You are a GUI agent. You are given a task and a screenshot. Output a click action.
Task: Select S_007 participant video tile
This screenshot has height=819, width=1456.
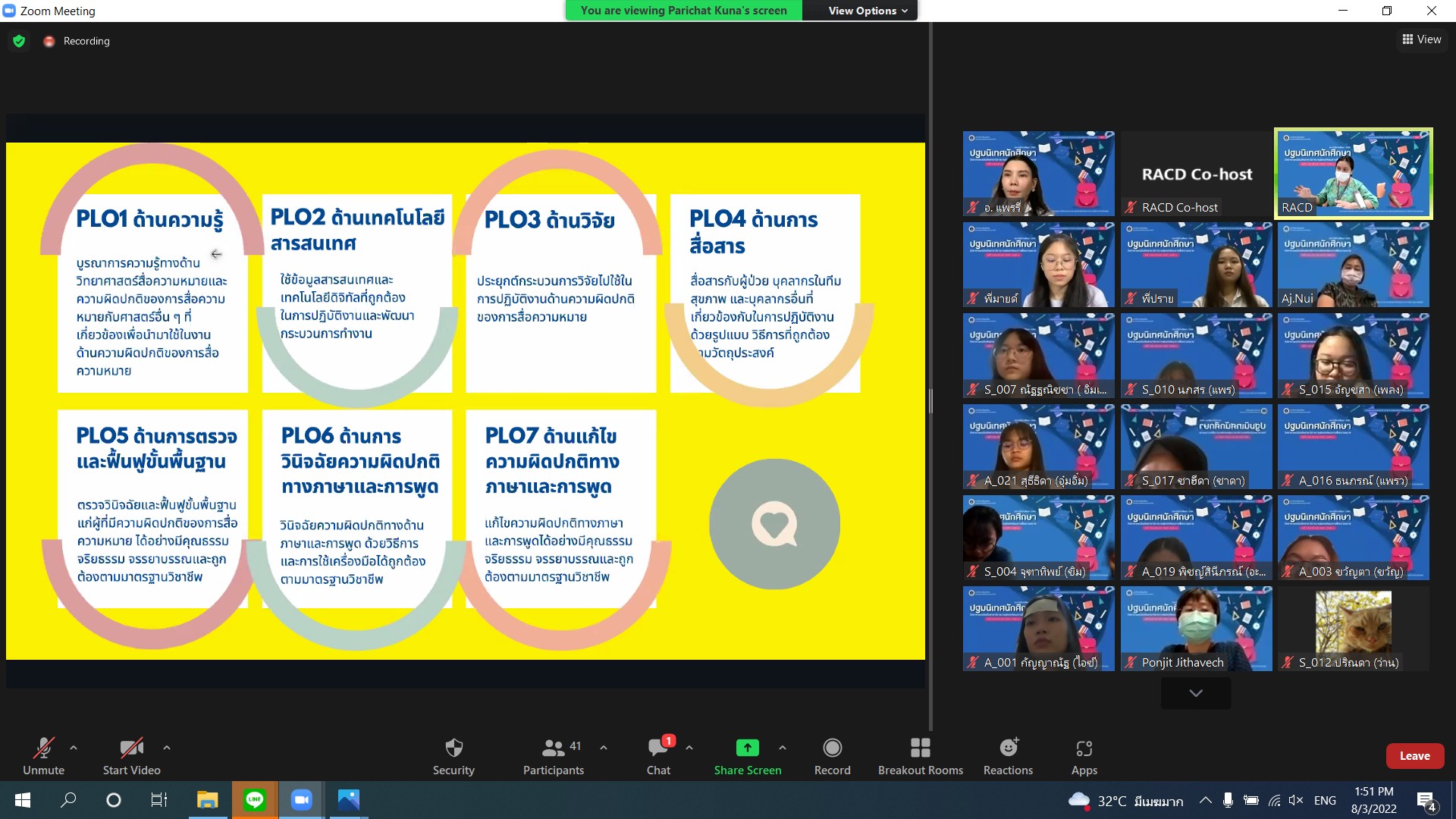click(x=1039, y=356)
